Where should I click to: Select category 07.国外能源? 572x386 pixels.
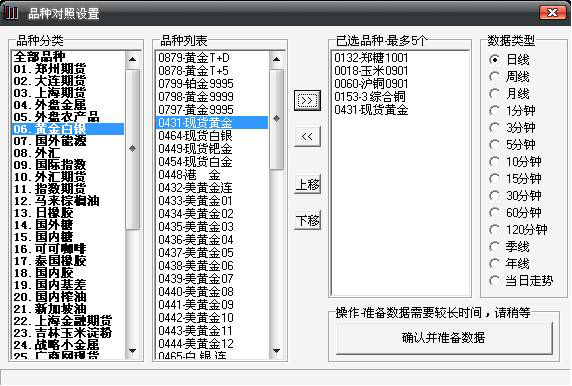pyautogui.click(x=68, y=141)
